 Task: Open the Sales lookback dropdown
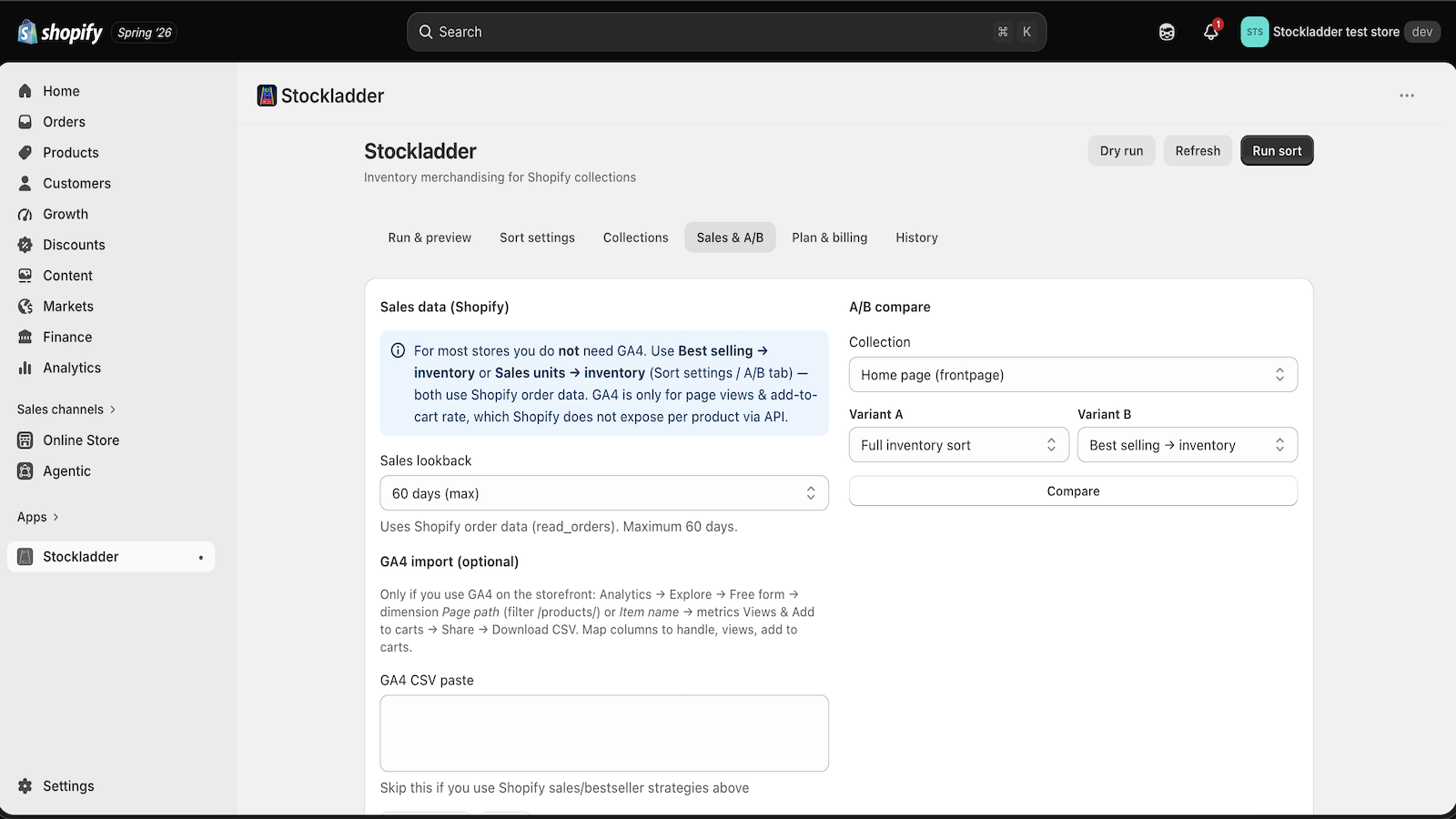click(604, 493)
